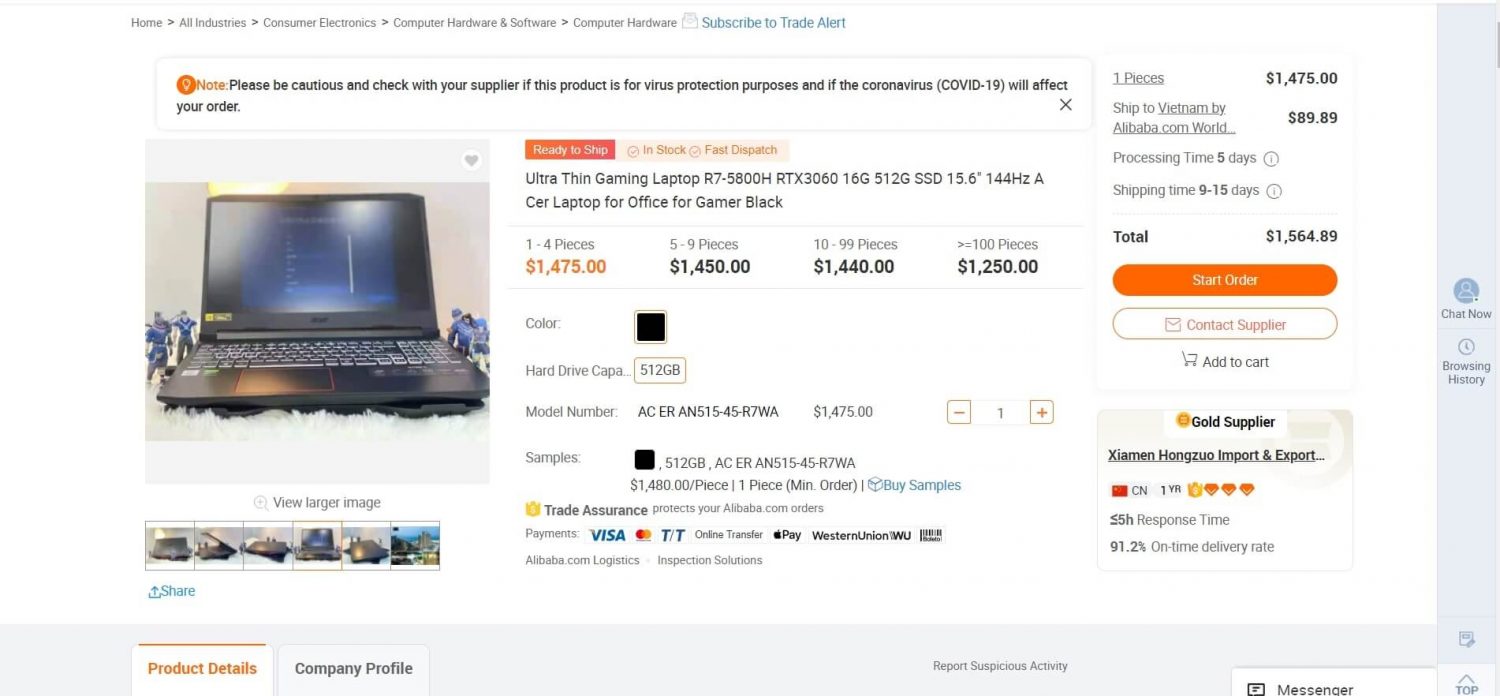The image size is (1500, 696).
Task: Select the Product Details tab
Action: [202, 669]
